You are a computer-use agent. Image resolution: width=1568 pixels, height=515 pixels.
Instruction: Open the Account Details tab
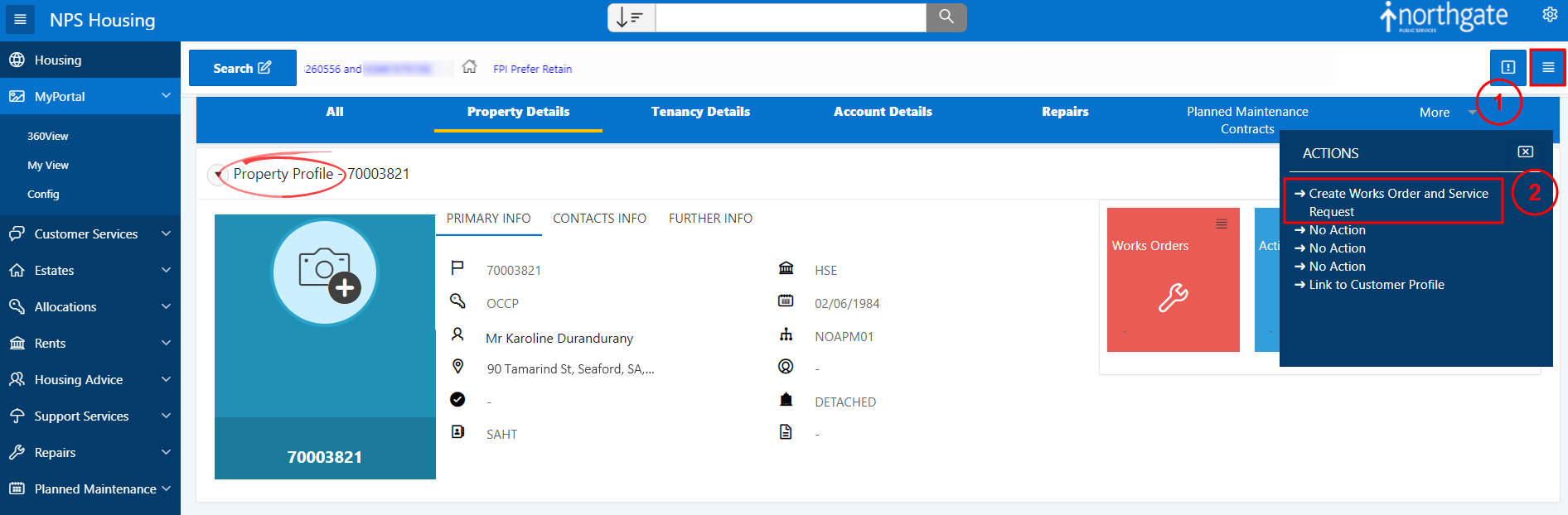pyautogui.click(x=883, y=112)
